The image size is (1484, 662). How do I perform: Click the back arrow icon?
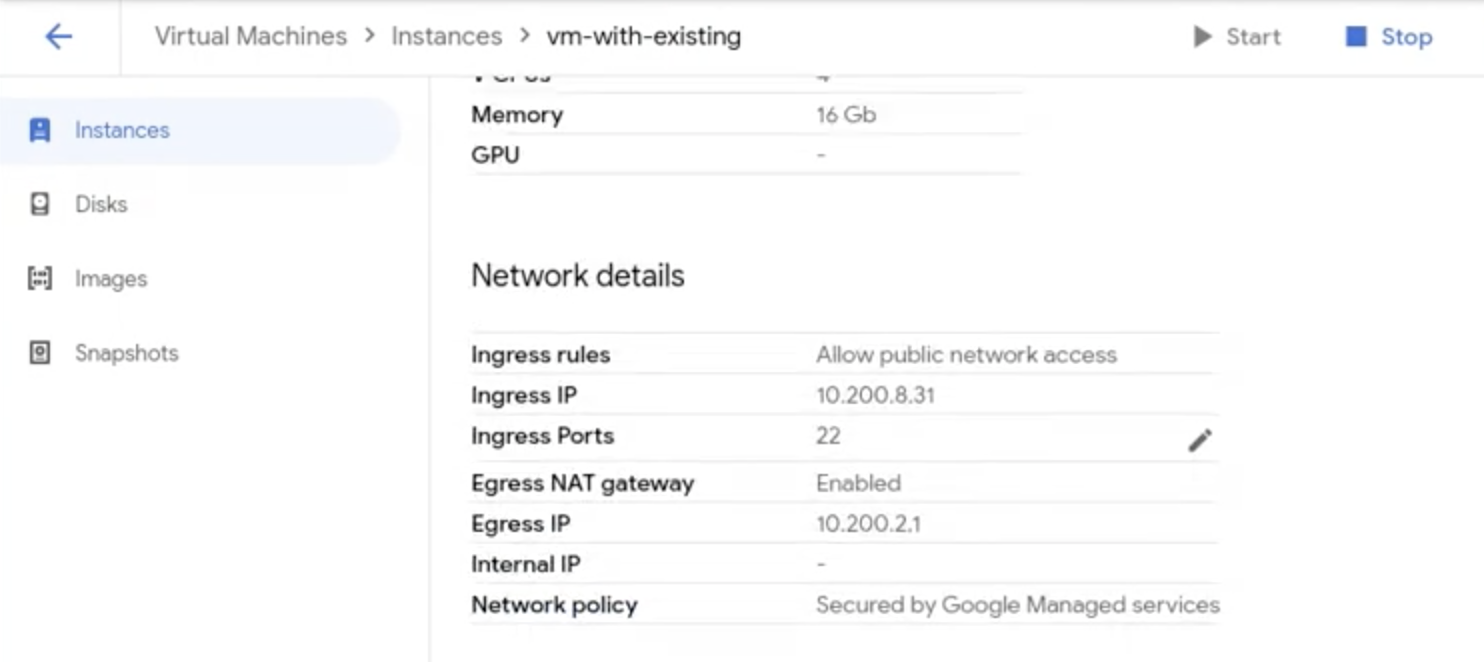[x=58, y=36]
